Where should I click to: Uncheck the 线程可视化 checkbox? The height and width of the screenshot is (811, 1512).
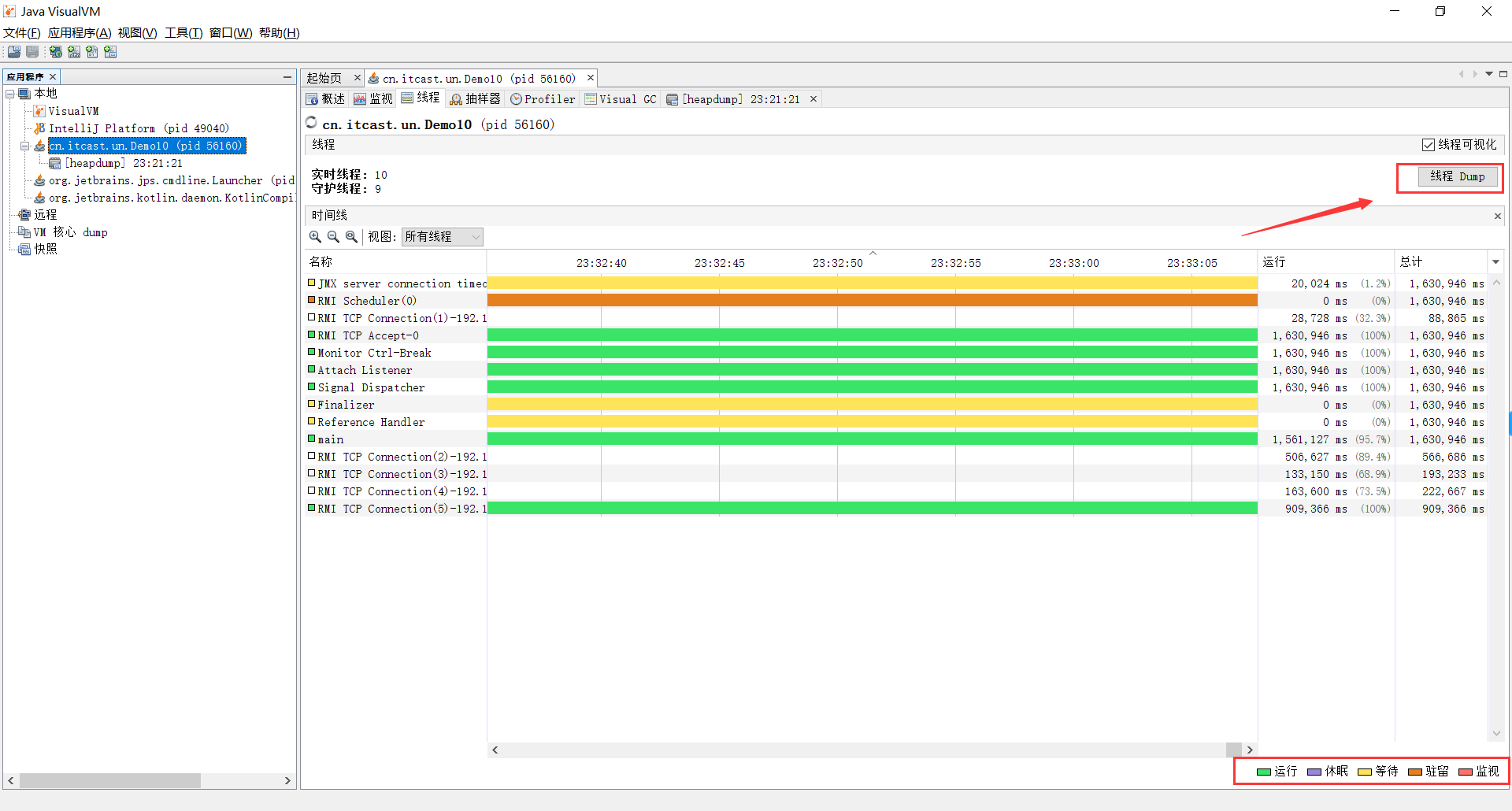click(1429, 145)
